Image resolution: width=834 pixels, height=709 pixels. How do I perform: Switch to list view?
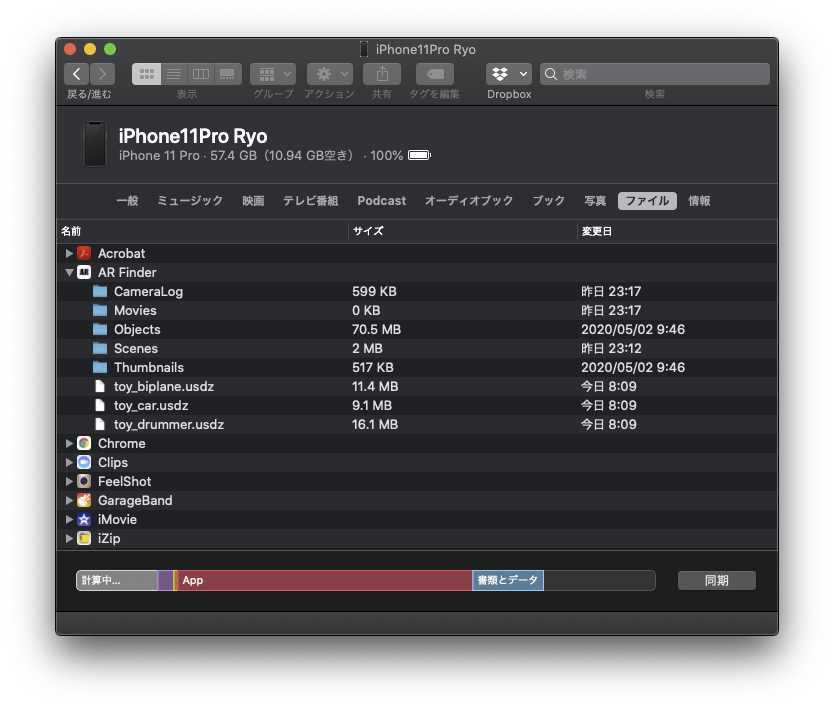coord(174,74)
